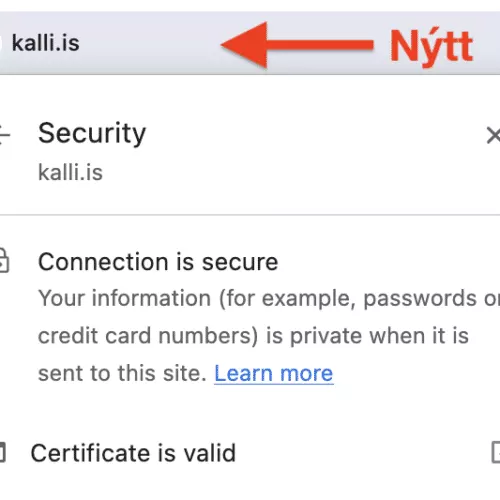This screenshot has height=500, width=500.
Task: Click the red Nýtt annotation label
Action: pos(432,47)
